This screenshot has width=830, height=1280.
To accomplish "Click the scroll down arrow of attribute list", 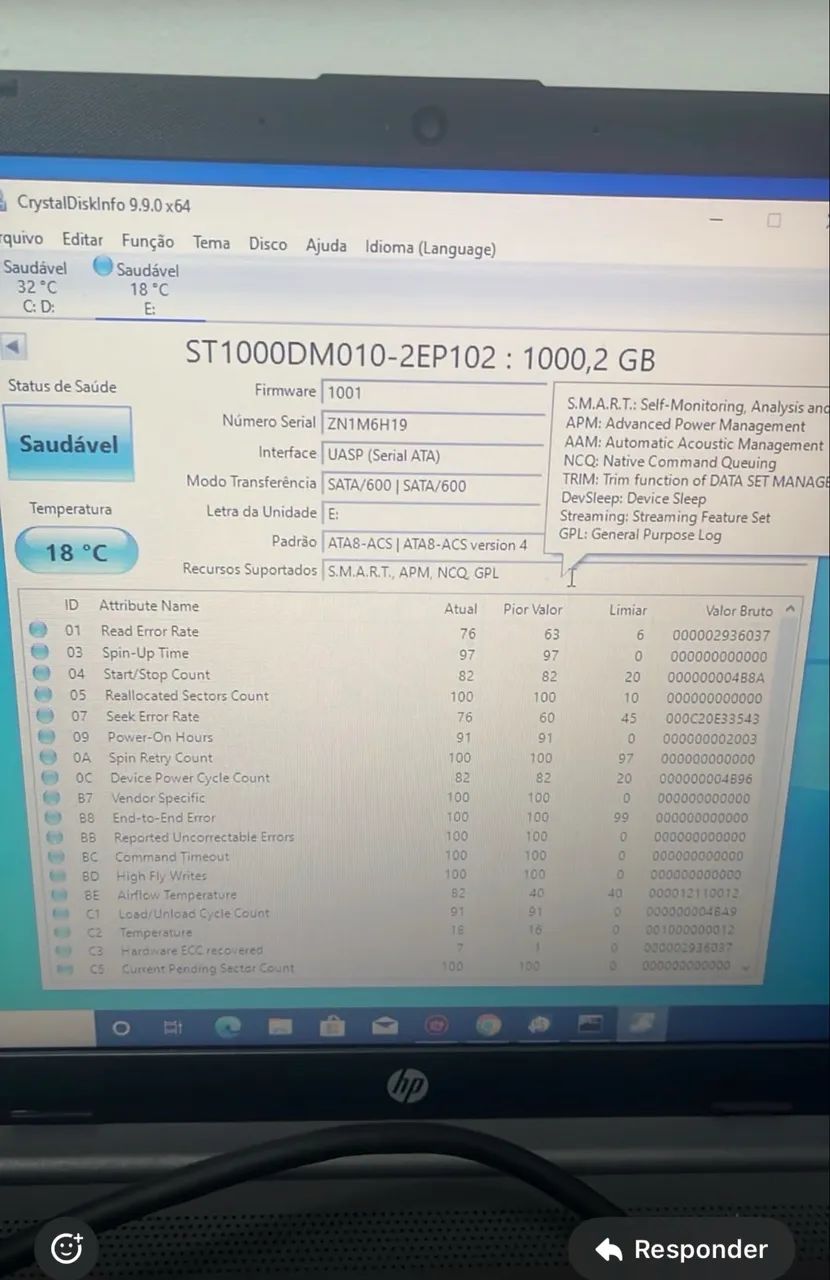I will 744,968.
